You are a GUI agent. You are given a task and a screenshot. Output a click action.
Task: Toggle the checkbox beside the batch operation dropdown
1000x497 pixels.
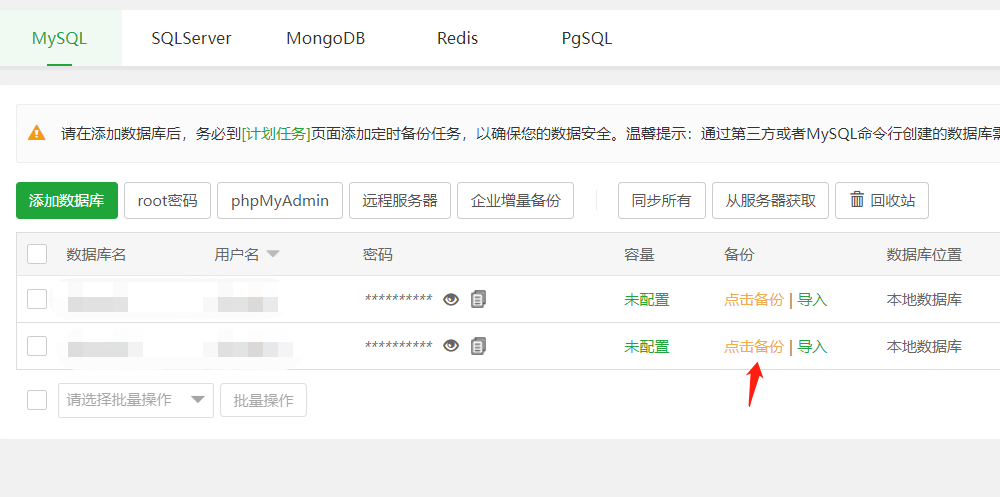tap(37, 400)
